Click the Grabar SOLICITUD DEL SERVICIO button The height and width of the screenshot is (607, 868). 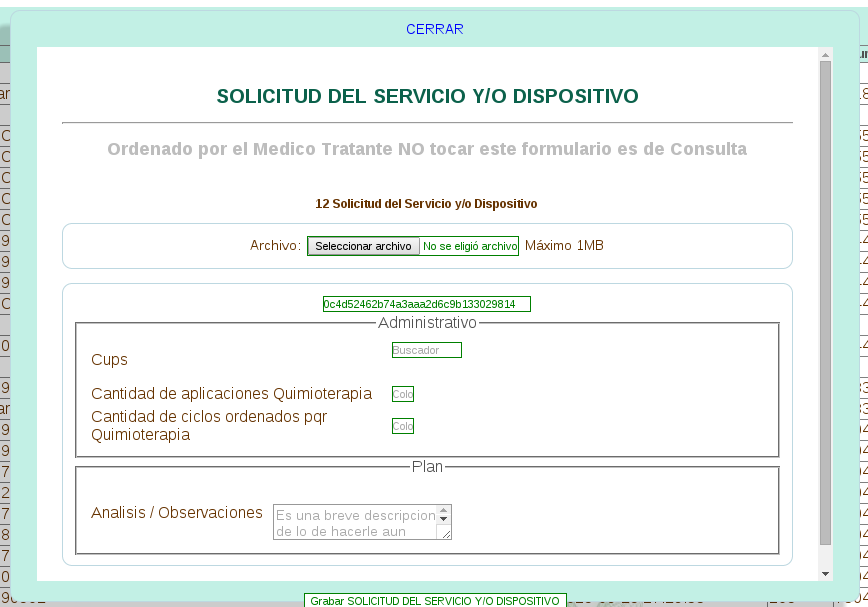(435, 600)
